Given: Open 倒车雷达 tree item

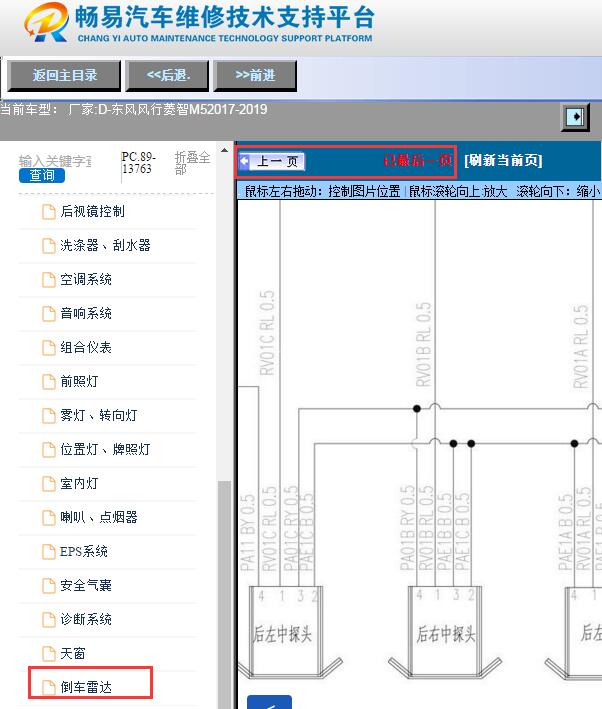Looking at the screenshot, I should (86, 687).
